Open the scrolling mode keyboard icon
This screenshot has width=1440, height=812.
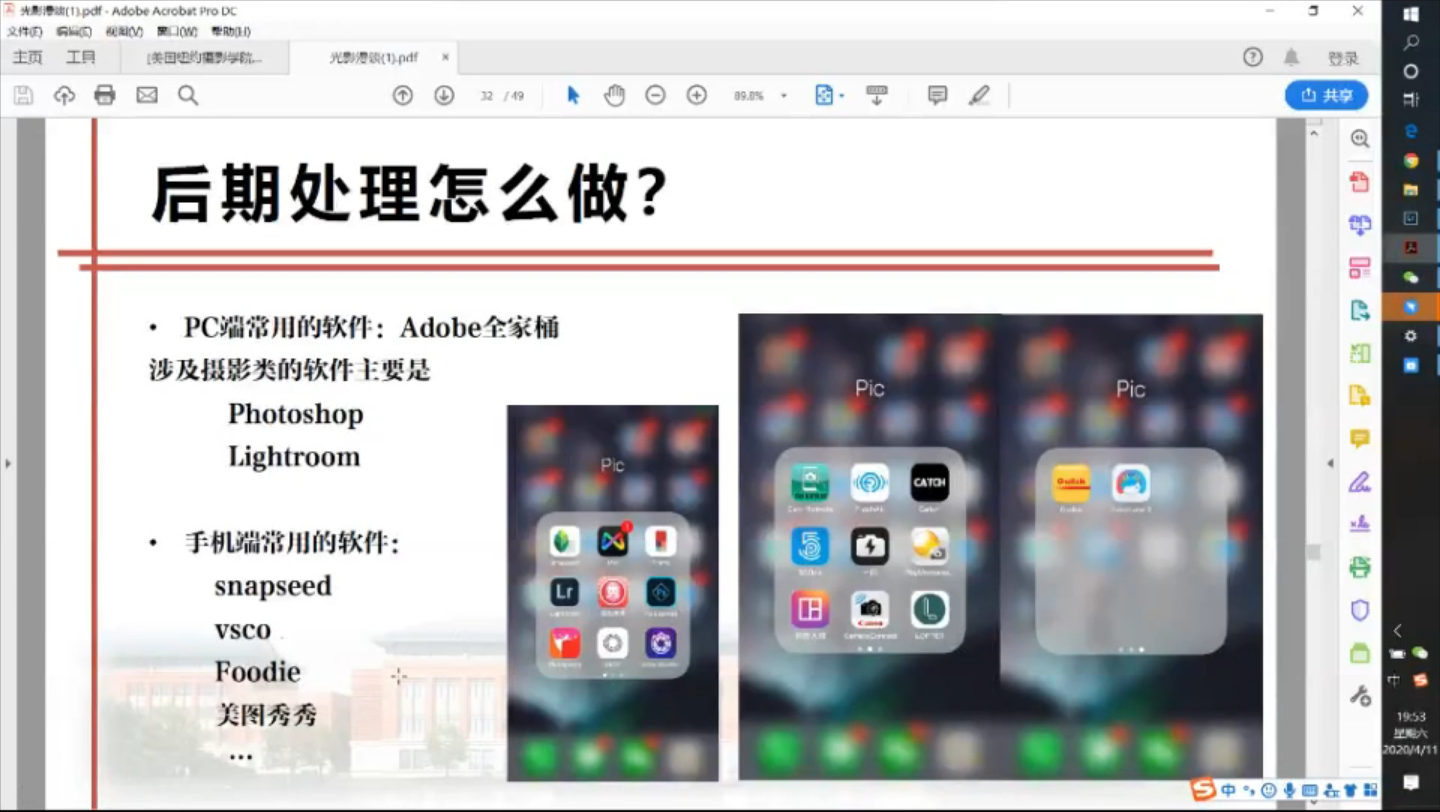[877, 95]
